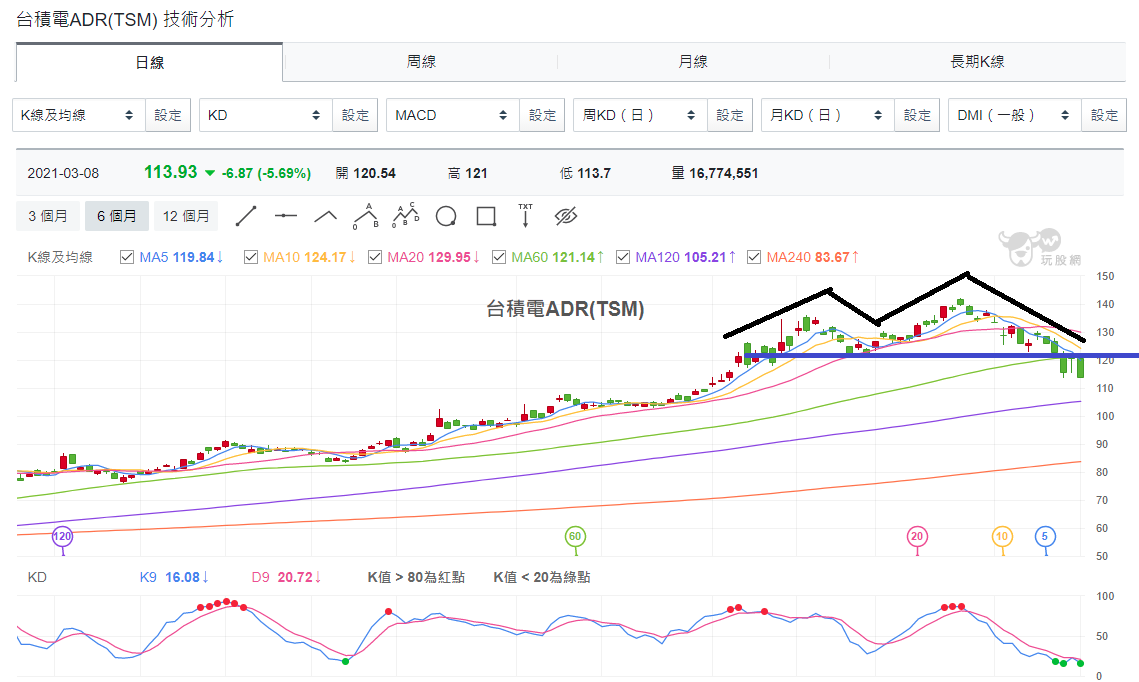Open the K線及均線 indicator dropdown
The height and width of the screenshot is (682, 1139).
tap(78, 115)
